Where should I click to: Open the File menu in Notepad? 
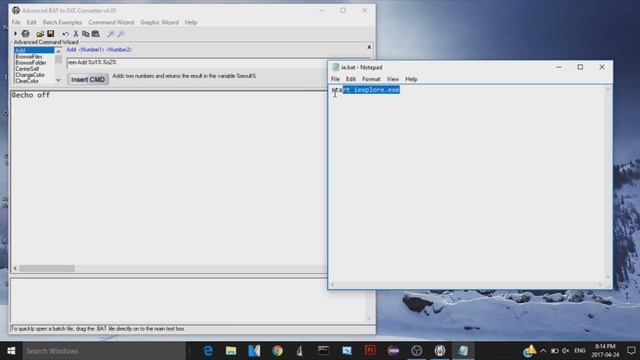point(335,79)
